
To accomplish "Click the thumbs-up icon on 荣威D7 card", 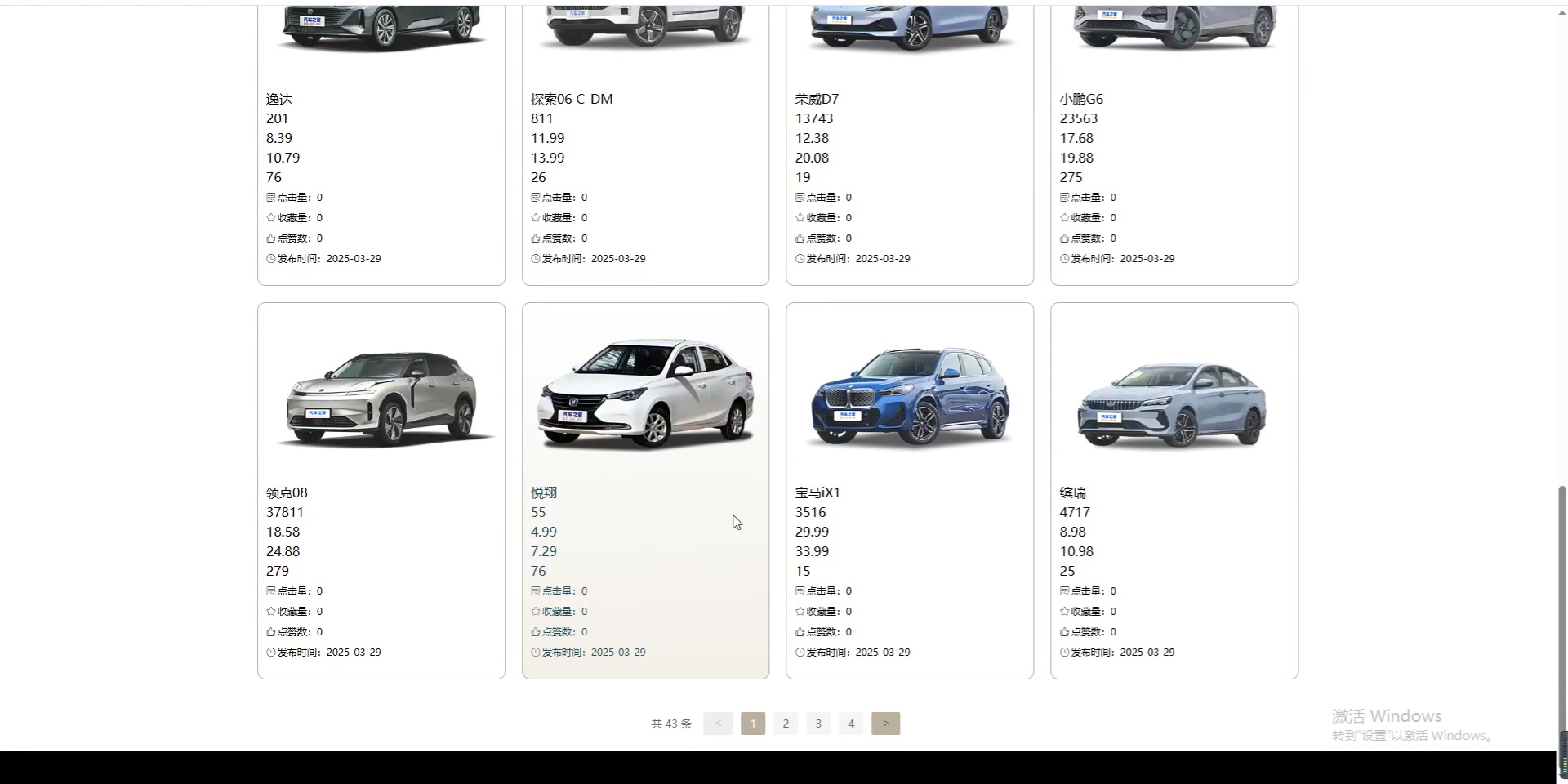I will pos(800,238).
